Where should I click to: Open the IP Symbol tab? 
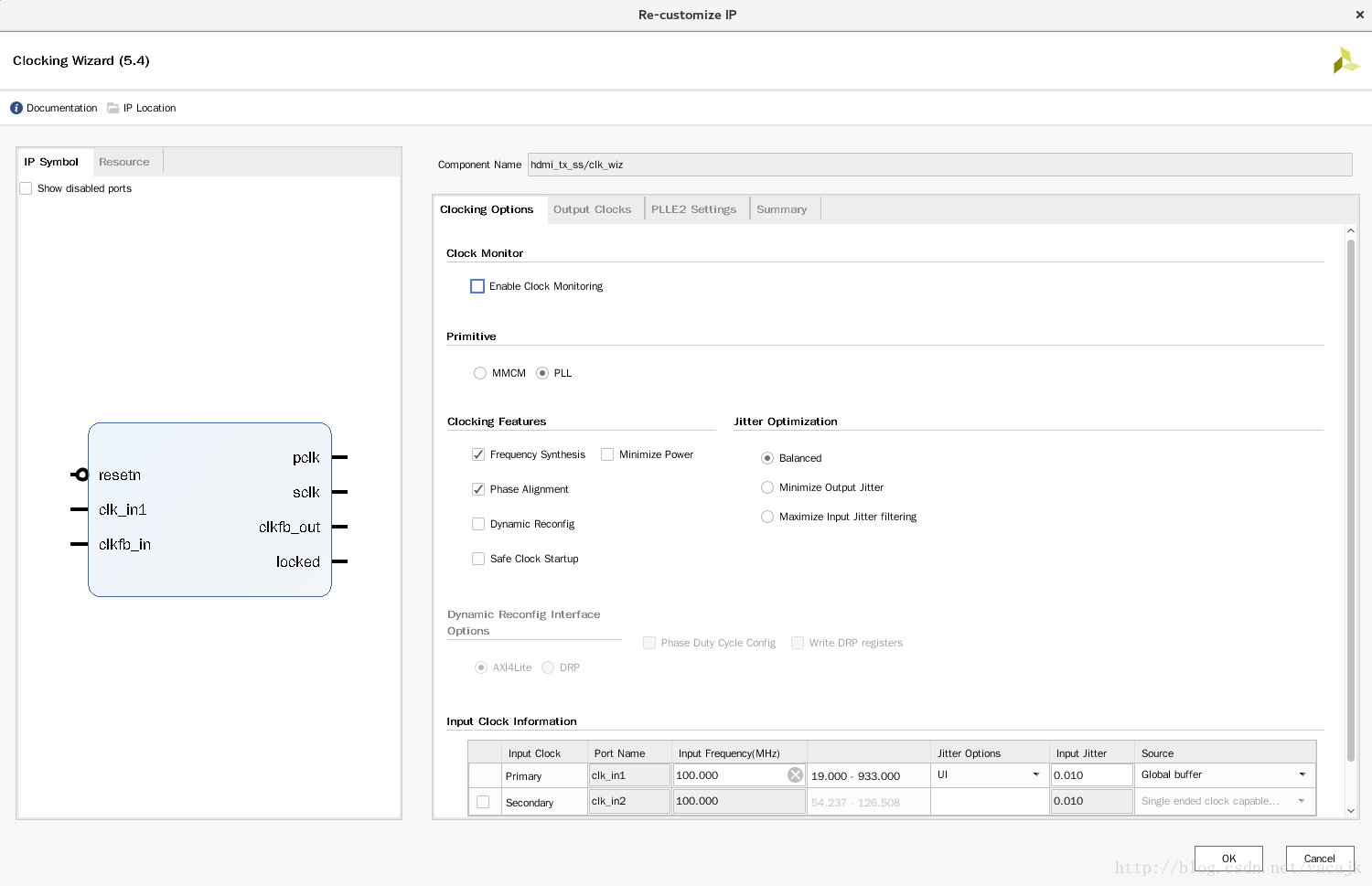52,162
